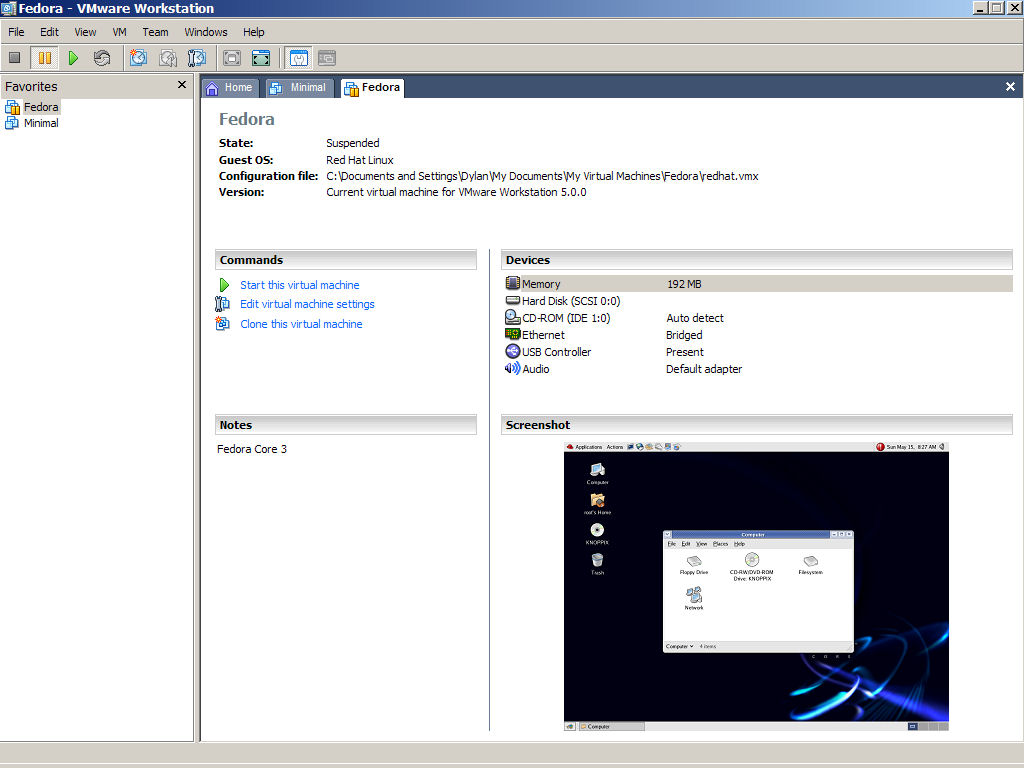This screenshot has height=768, width=1024.
Task: Click the Memory value 192 MB
Action: (x=684, y=284)
